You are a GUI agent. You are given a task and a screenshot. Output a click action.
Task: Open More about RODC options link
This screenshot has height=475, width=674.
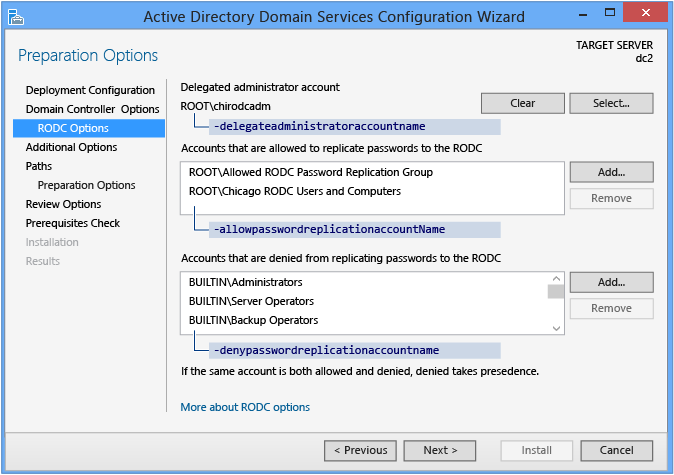click(x=245, y=407)
